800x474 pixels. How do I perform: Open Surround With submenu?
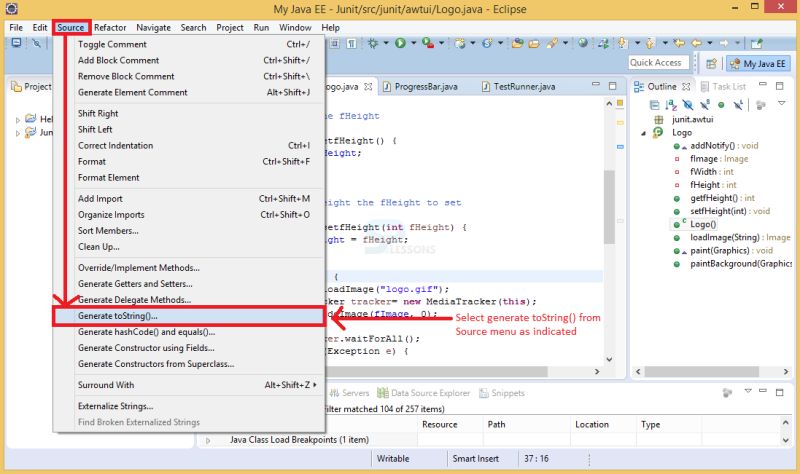click(196, 385)
